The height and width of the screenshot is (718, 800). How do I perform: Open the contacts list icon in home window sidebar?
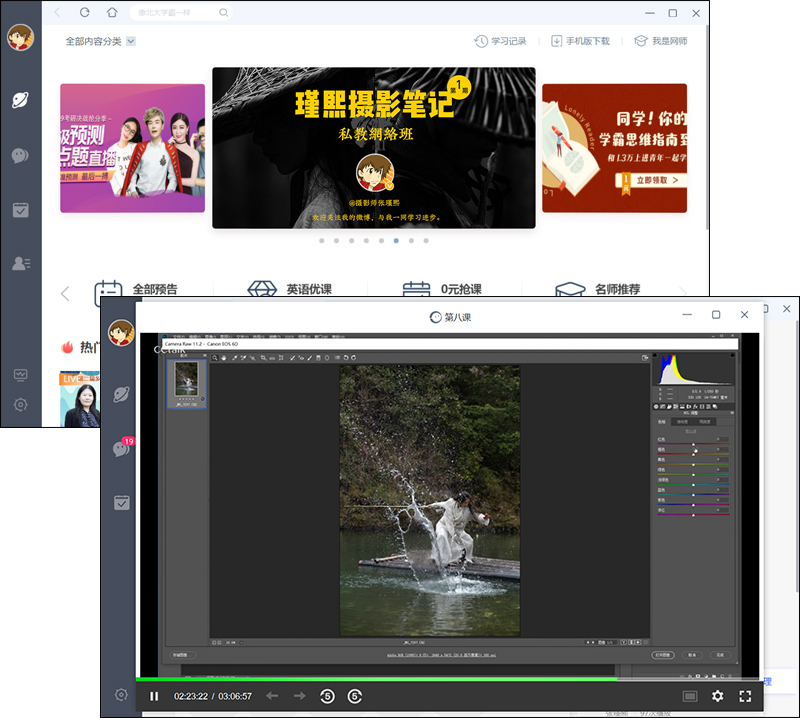coord(21,263)
